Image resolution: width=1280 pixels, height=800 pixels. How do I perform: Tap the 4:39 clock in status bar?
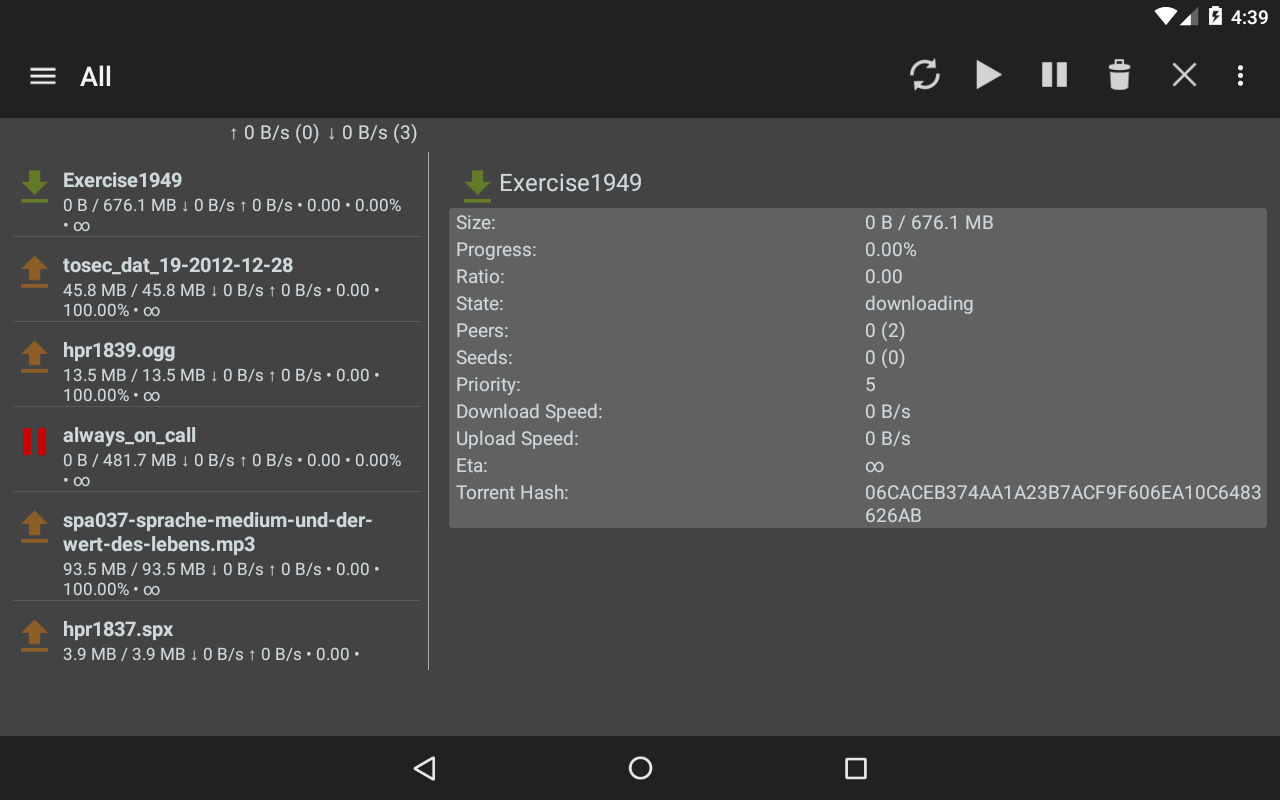(1250, 17)
